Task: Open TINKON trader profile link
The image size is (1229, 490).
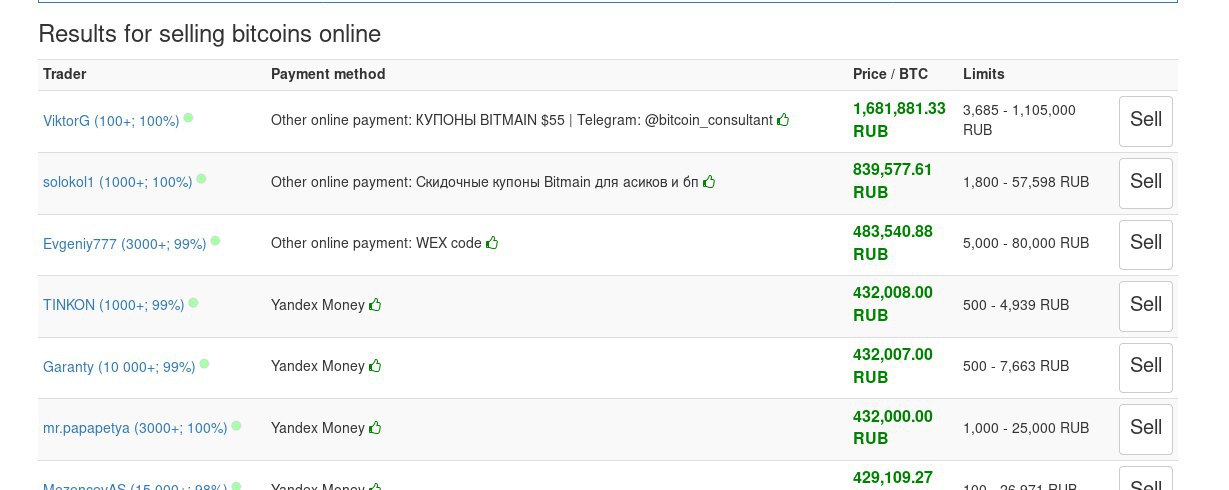Action: point(114,305)
